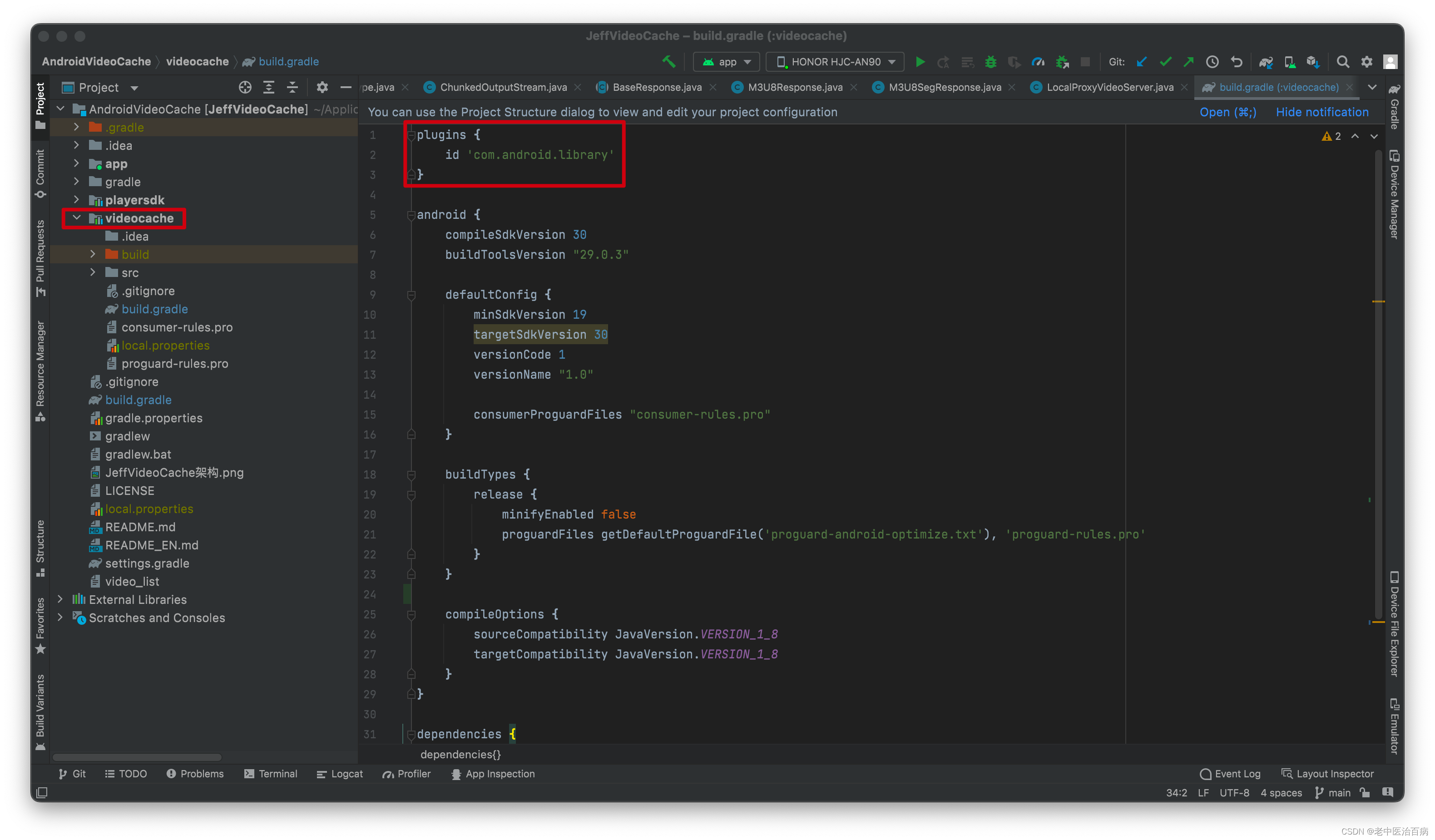Open the app run configuration dropdown
The height and width of the screenshot is (840, 1435).
tap(727, 61)
